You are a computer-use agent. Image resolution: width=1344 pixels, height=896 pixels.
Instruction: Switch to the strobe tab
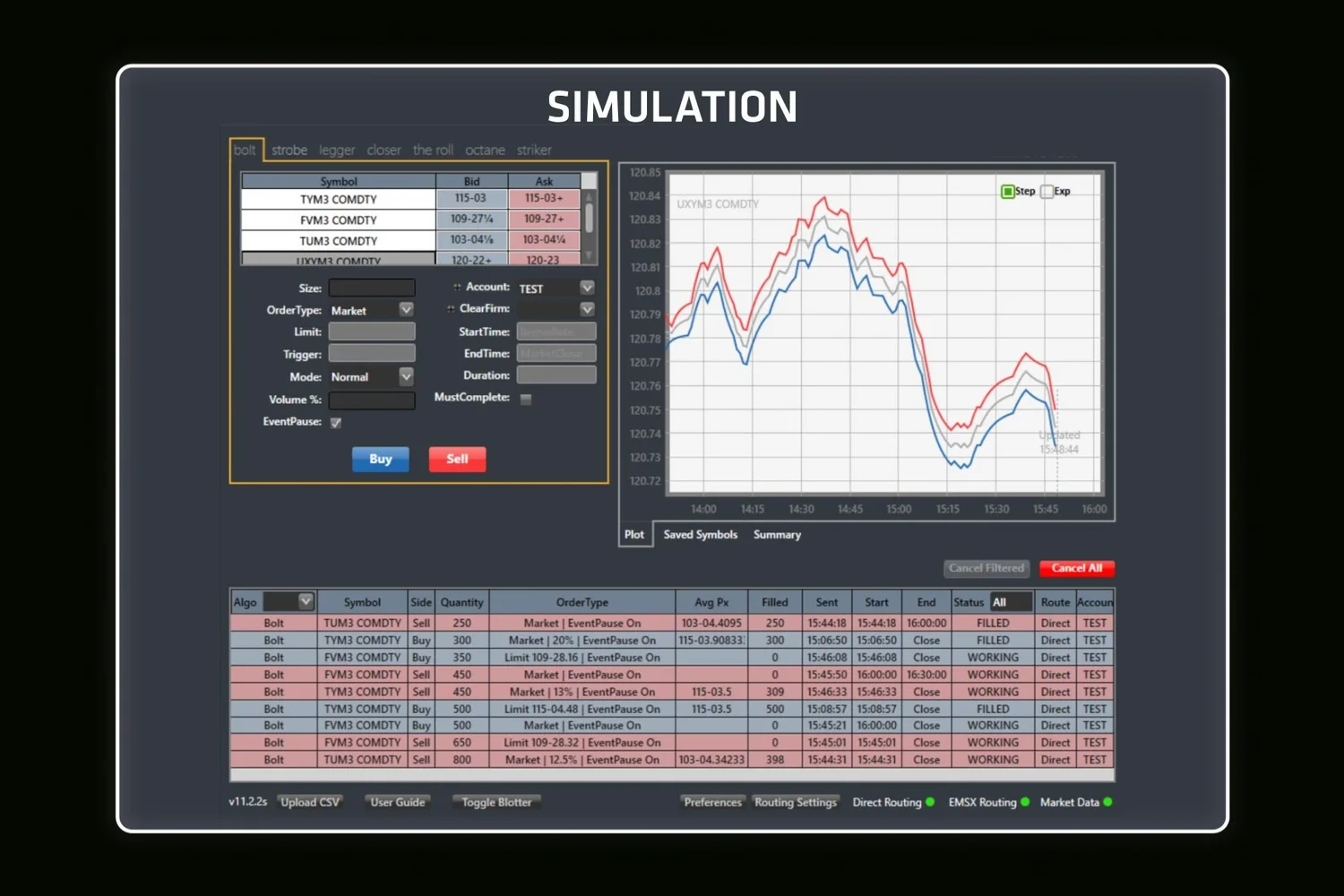tap(289, 150)
